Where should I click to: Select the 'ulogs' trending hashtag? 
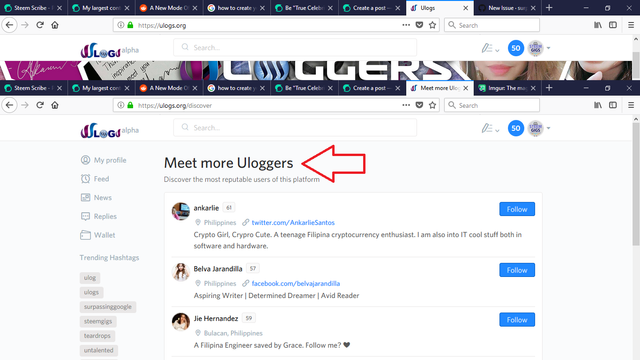click(91, 292)
